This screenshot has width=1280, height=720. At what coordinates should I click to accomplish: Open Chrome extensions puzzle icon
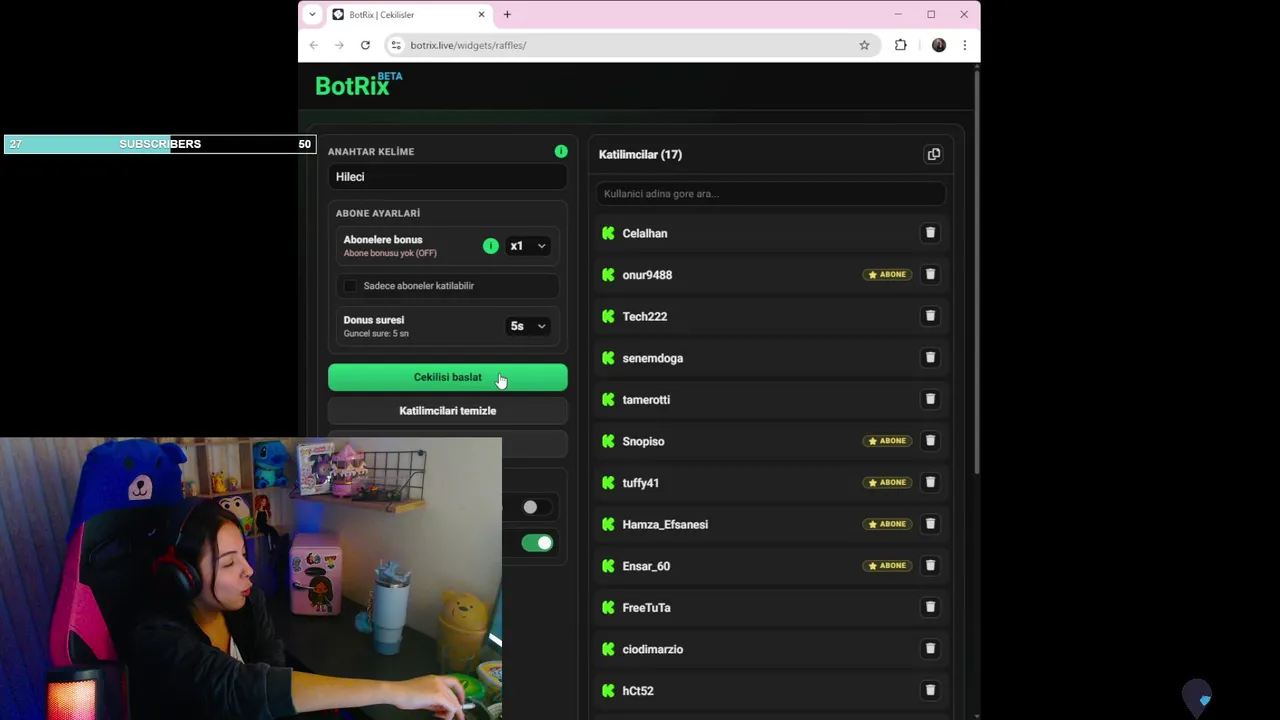pyautogui.click(x=901, y=45)
